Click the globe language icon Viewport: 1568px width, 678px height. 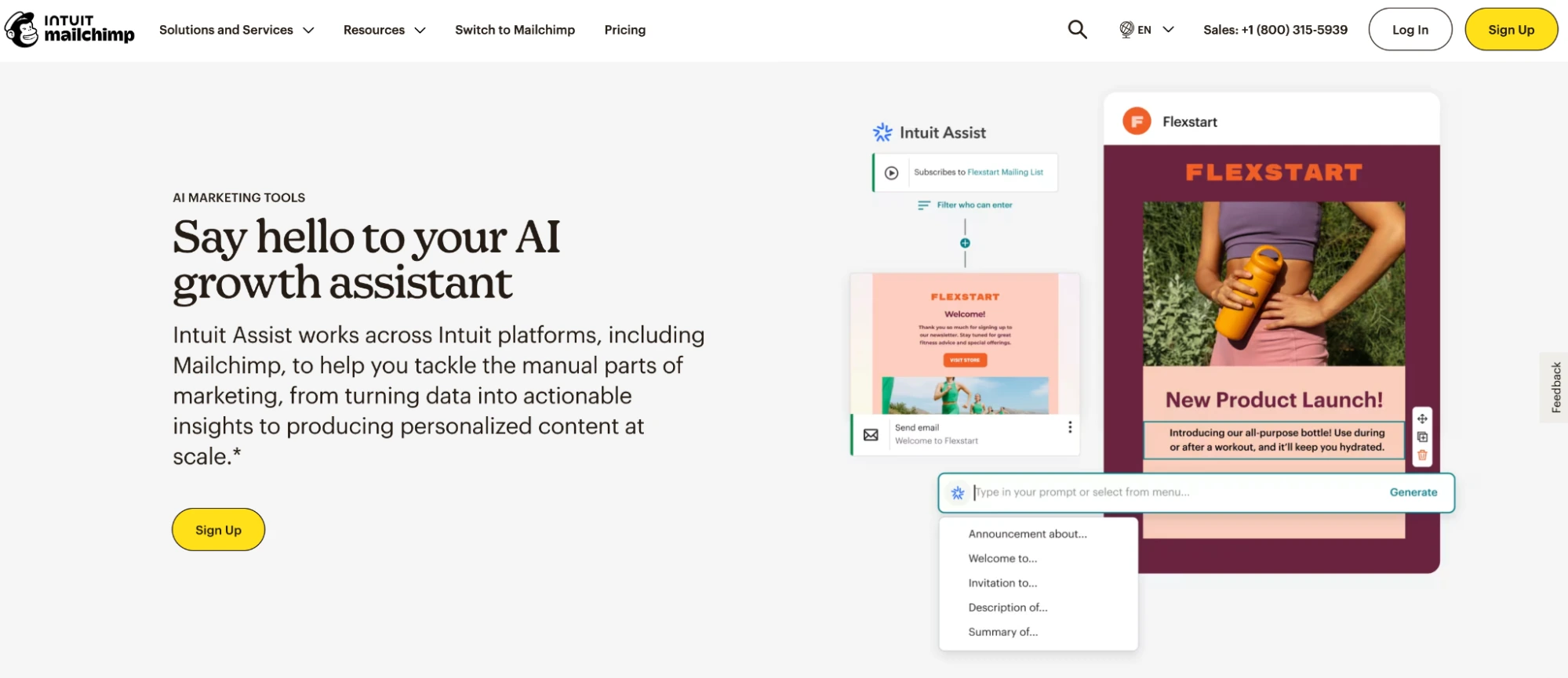[x=1126, y=30]
